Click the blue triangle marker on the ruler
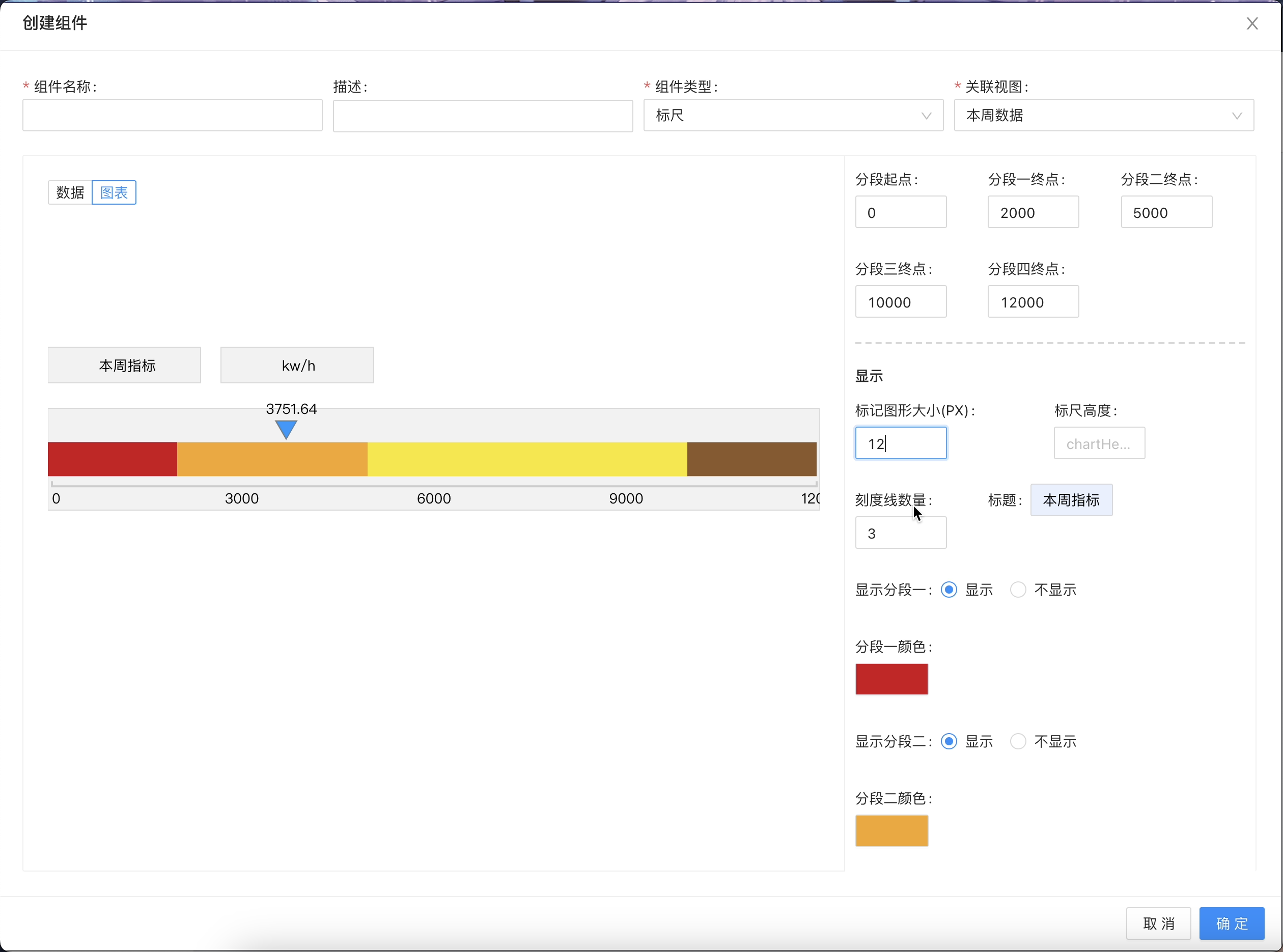This screenshot has width=1283, height=952. 286,429
